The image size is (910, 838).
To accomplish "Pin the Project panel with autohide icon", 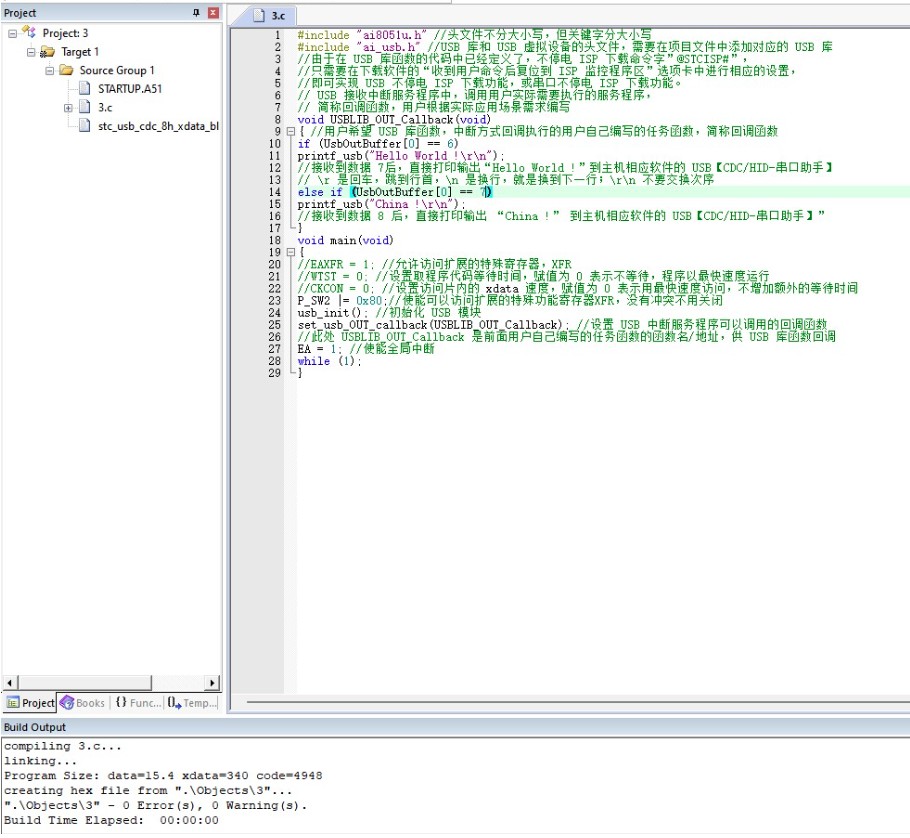I will point(196,13).
